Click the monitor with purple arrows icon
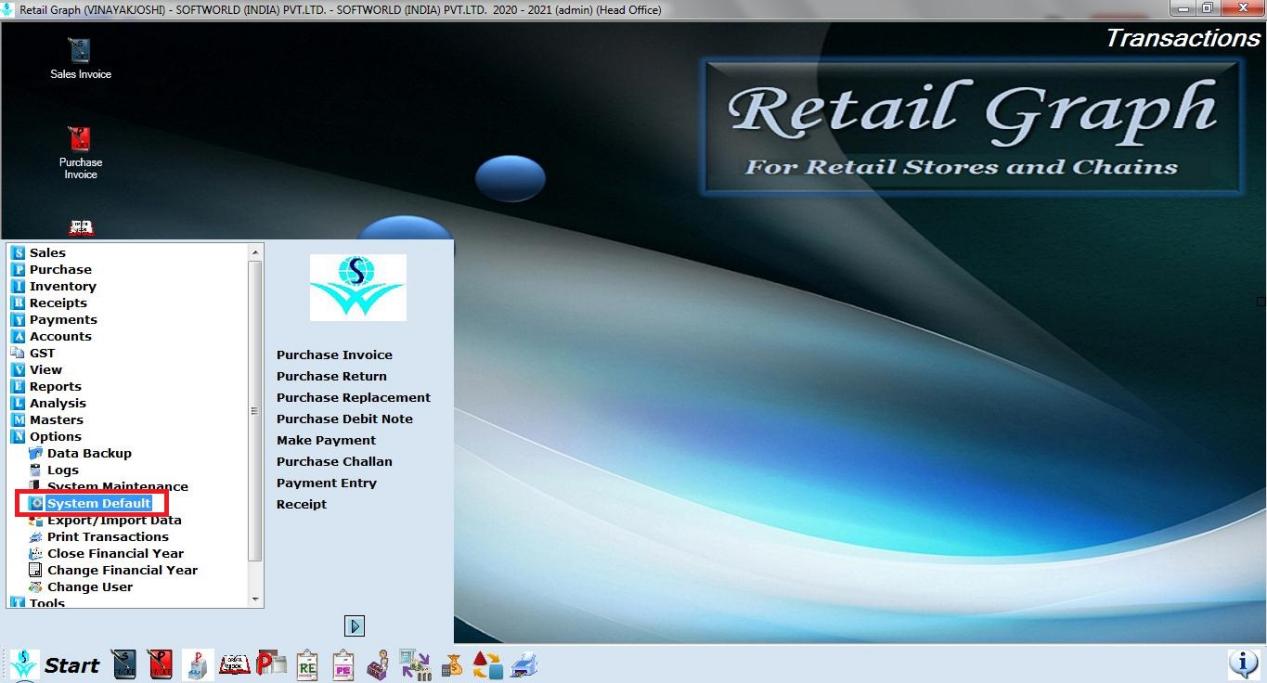The image size is (1267, 683). click(x=415, y=665)
